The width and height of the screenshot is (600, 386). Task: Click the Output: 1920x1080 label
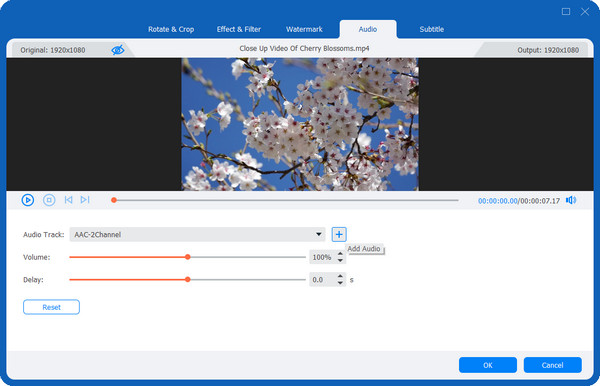[x=548, y=50]
